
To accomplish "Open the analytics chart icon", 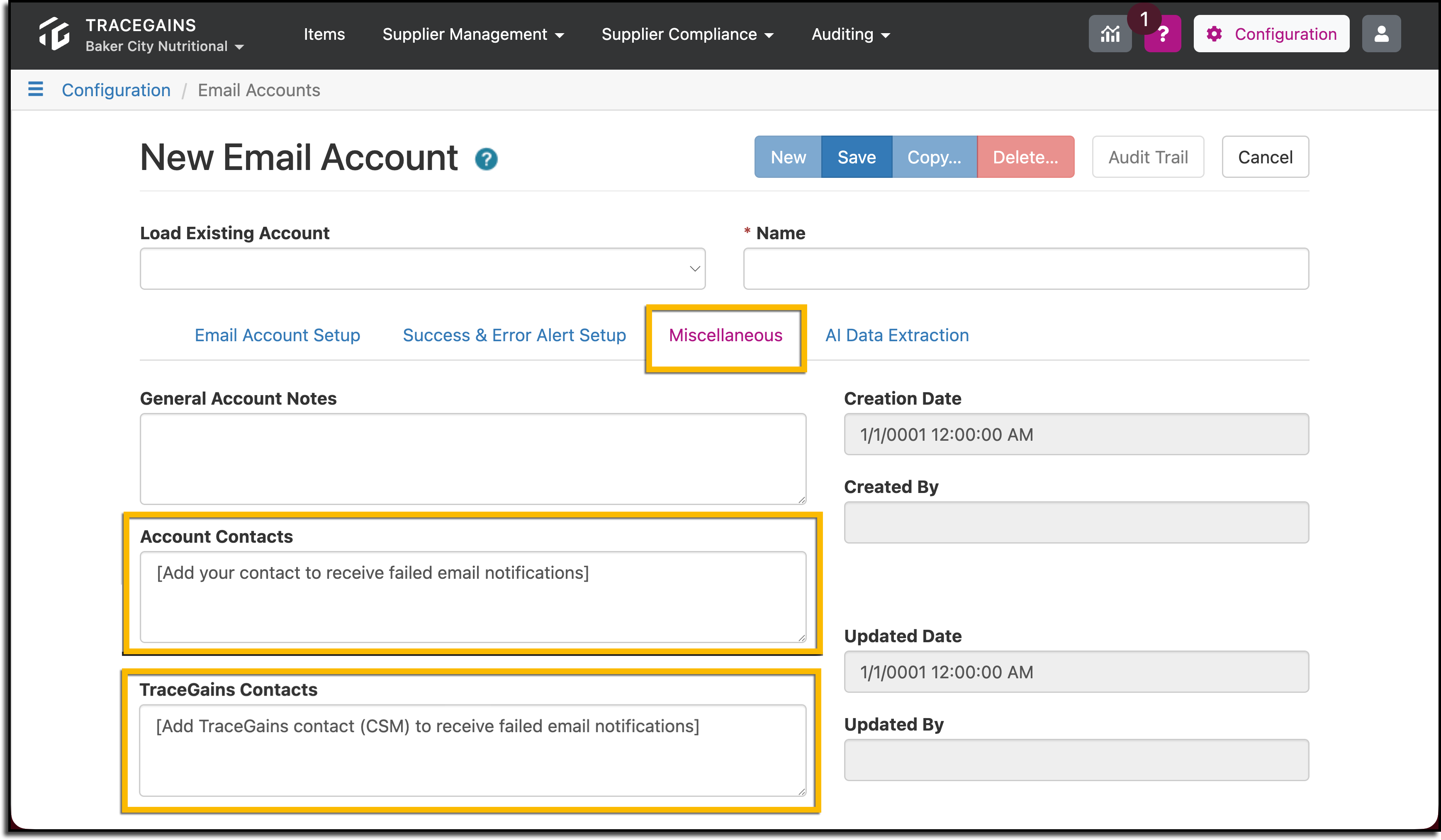I will tap(1110, 34).
